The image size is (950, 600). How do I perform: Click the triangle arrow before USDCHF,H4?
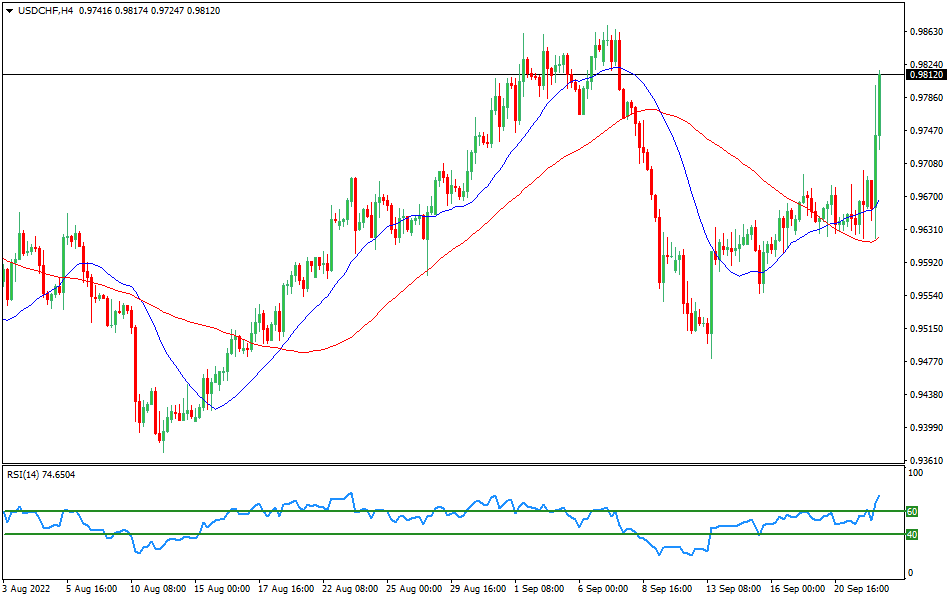tap(8, 10)
